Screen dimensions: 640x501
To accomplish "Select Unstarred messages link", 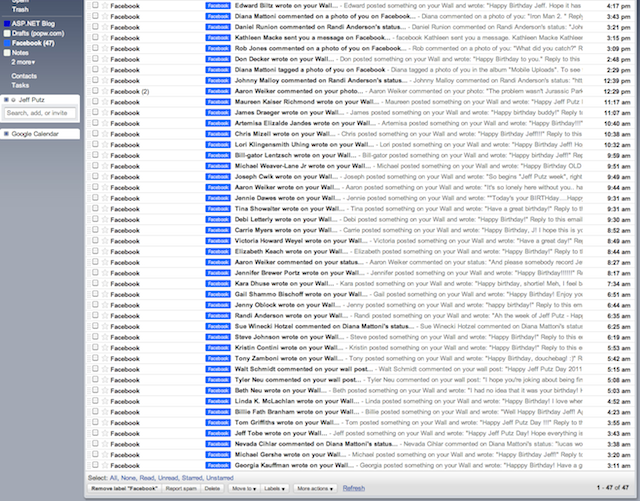I will pos(220,478).
